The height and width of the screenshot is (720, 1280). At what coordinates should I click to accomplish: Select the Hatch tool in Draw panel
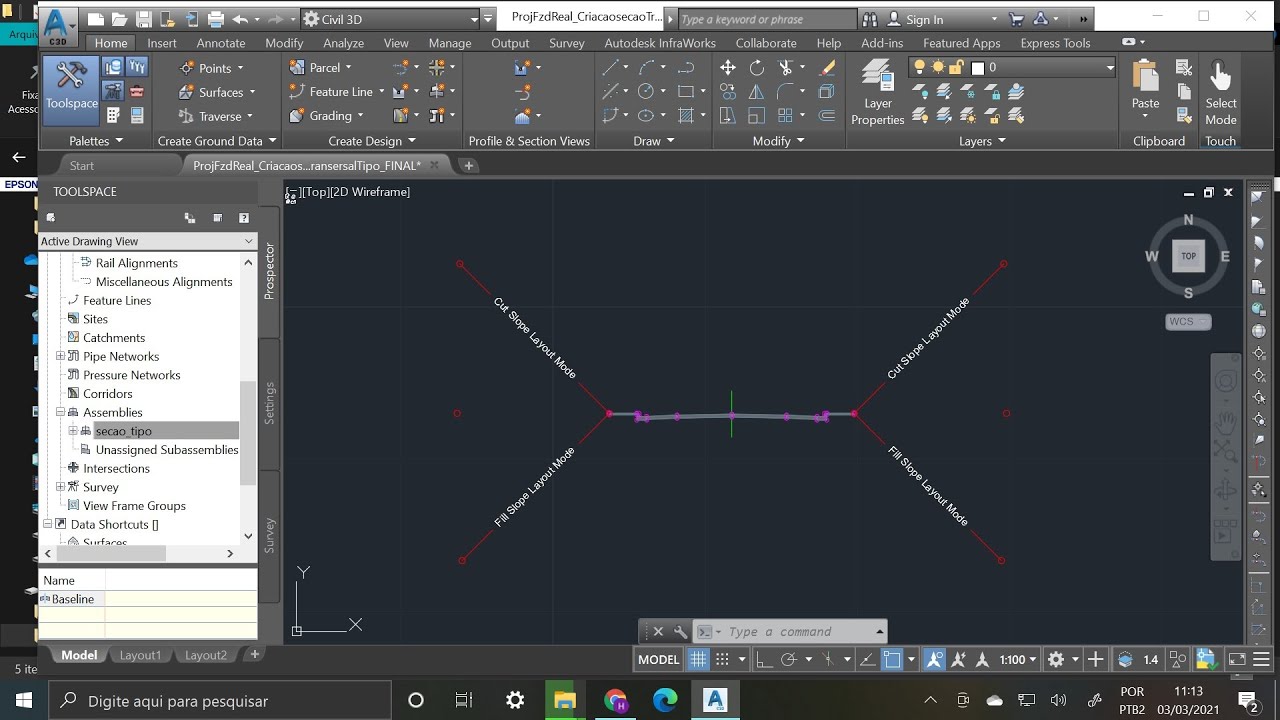click(x=685, y=115)
